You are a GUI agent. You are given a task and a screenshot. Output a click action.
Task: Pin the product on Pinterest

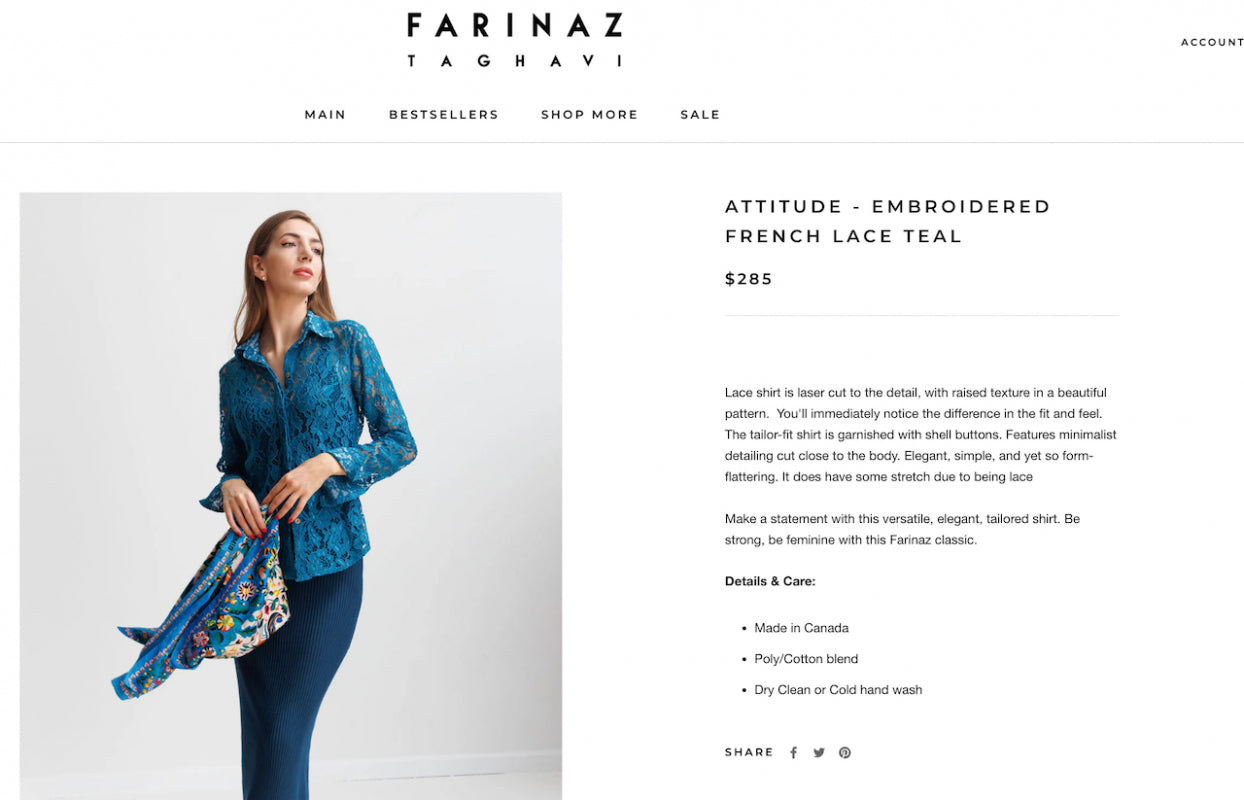point(845,753)
